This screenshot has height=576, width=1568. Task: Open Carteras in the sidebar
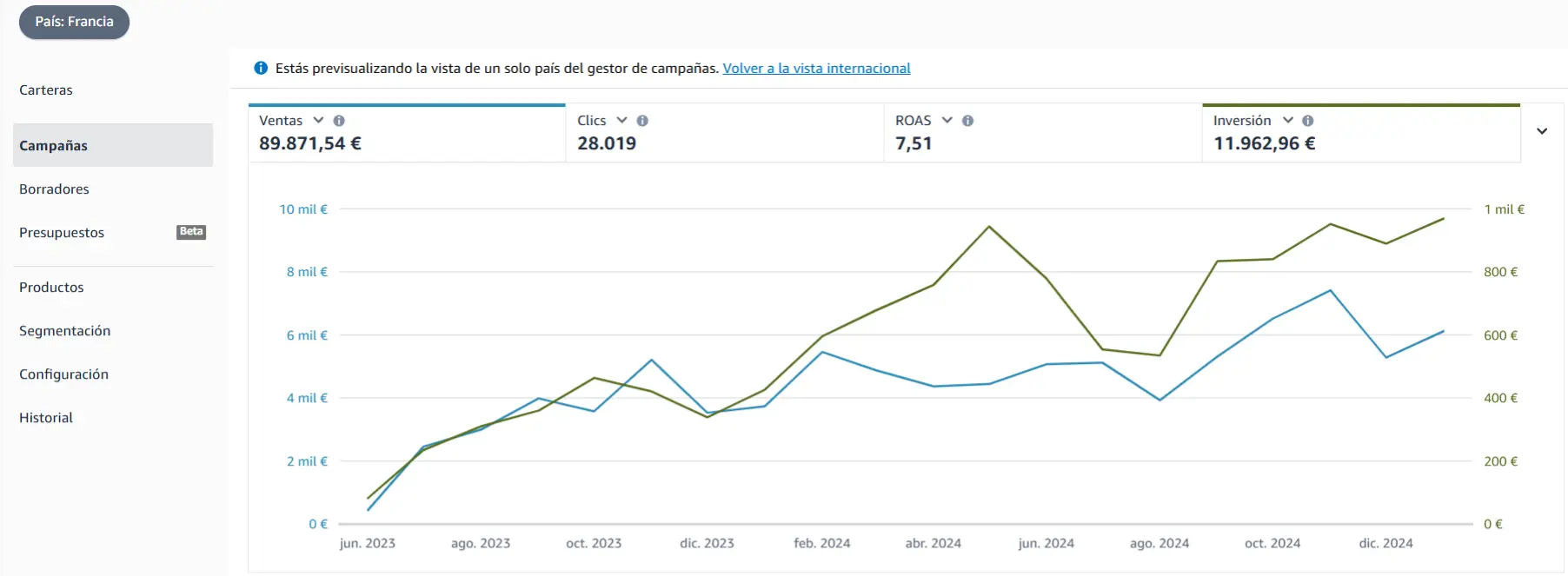coord(46,90)
